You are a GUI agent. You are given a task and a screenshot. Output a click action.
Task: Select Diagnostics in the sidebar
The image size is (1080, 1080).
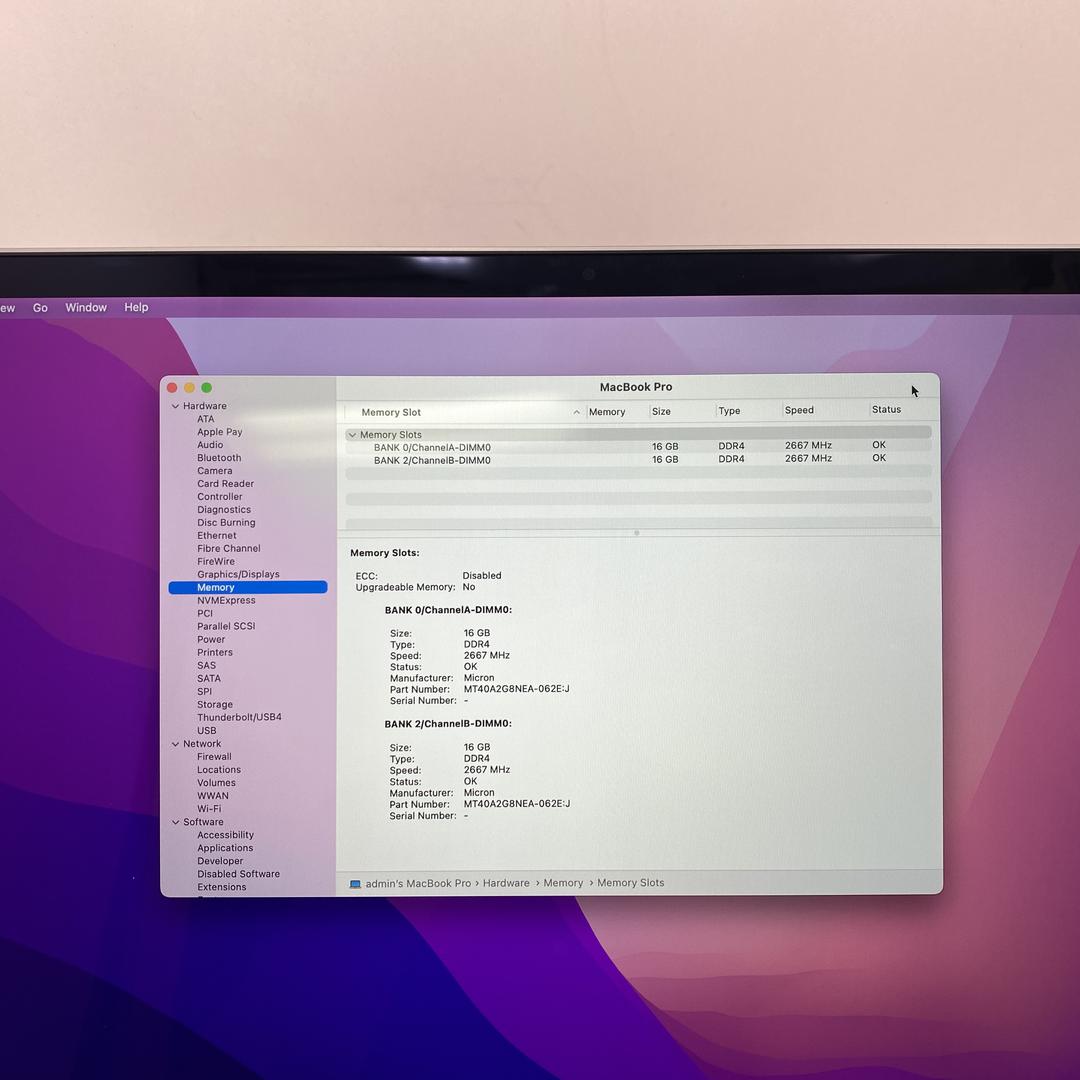224,510
